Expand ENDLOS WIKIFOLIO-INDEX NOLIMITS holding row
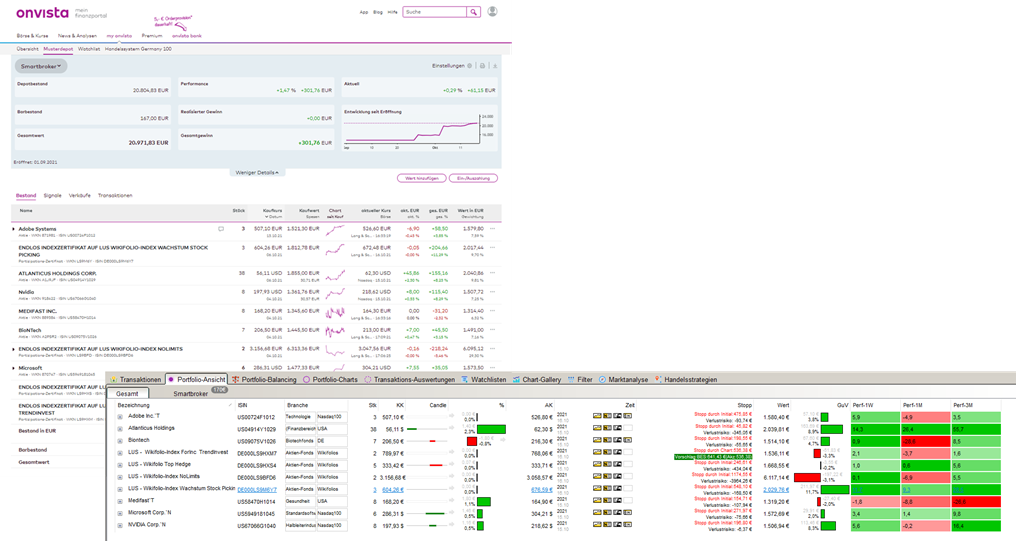The image size is (1016, 541). (x=14, y=349)
